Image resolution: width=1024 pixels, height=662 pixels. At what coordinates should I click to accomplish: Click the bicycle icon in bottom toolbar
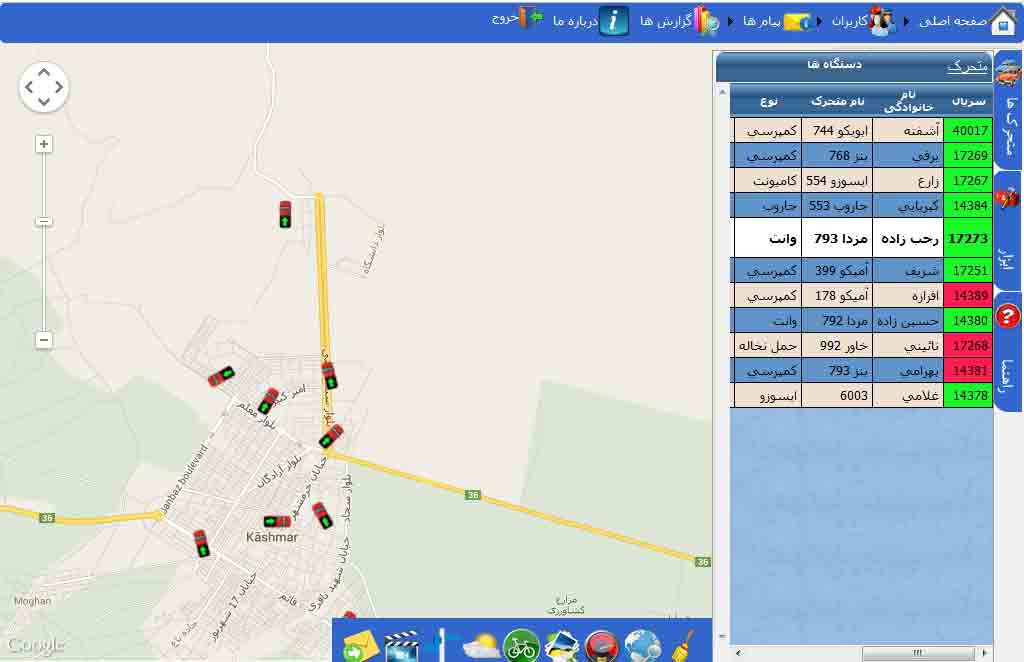(521, 645)
